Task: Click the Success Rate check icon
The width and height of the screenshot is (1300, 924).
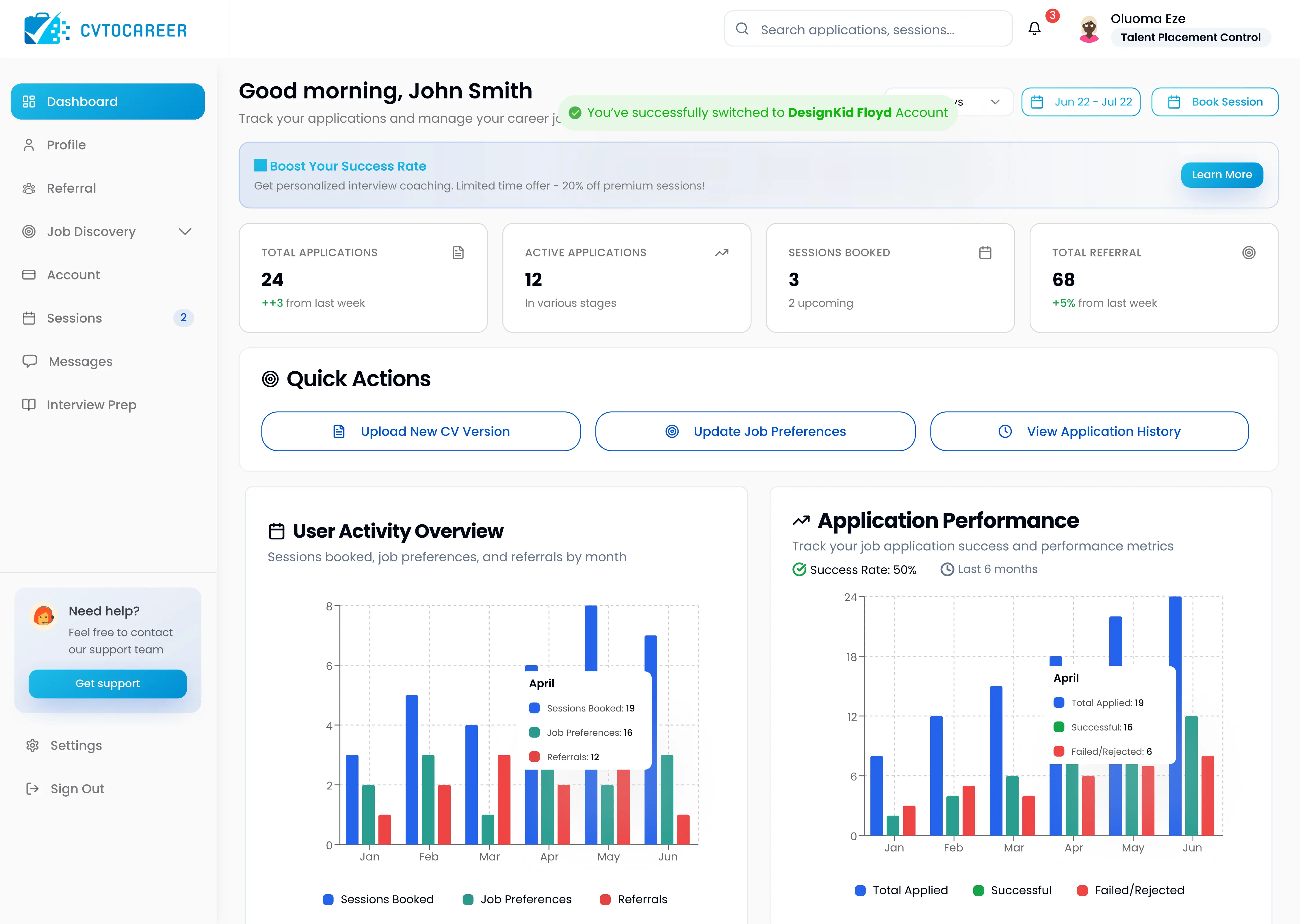Action: 799,569
